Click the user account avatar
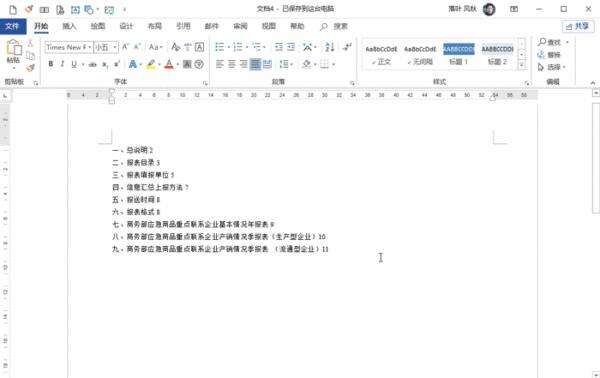This screenshot has width=600, height=378. [x=489, y=9]
